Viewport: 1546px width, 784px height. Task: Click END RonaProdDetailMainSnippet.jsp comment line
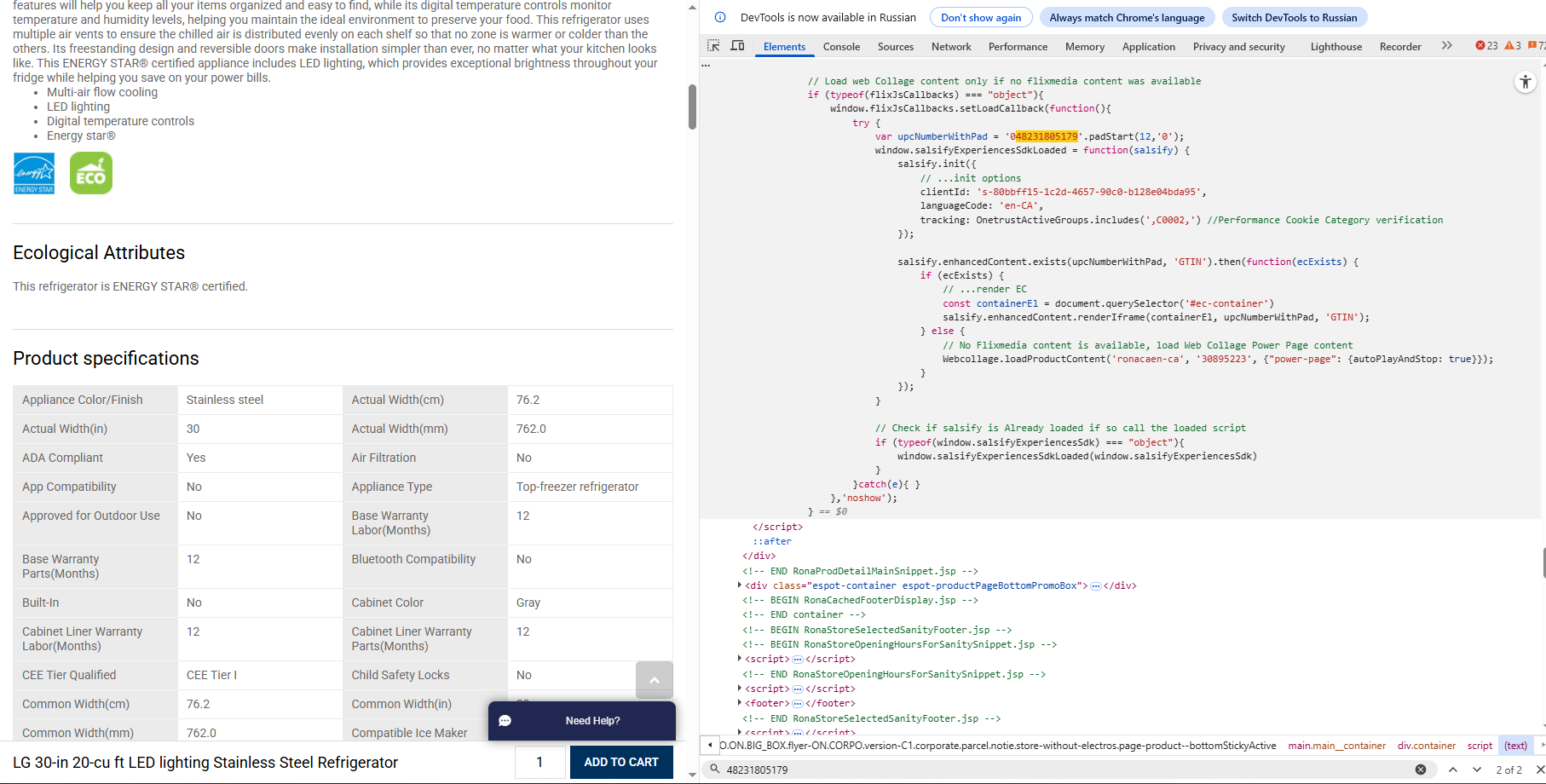point(860,571)
